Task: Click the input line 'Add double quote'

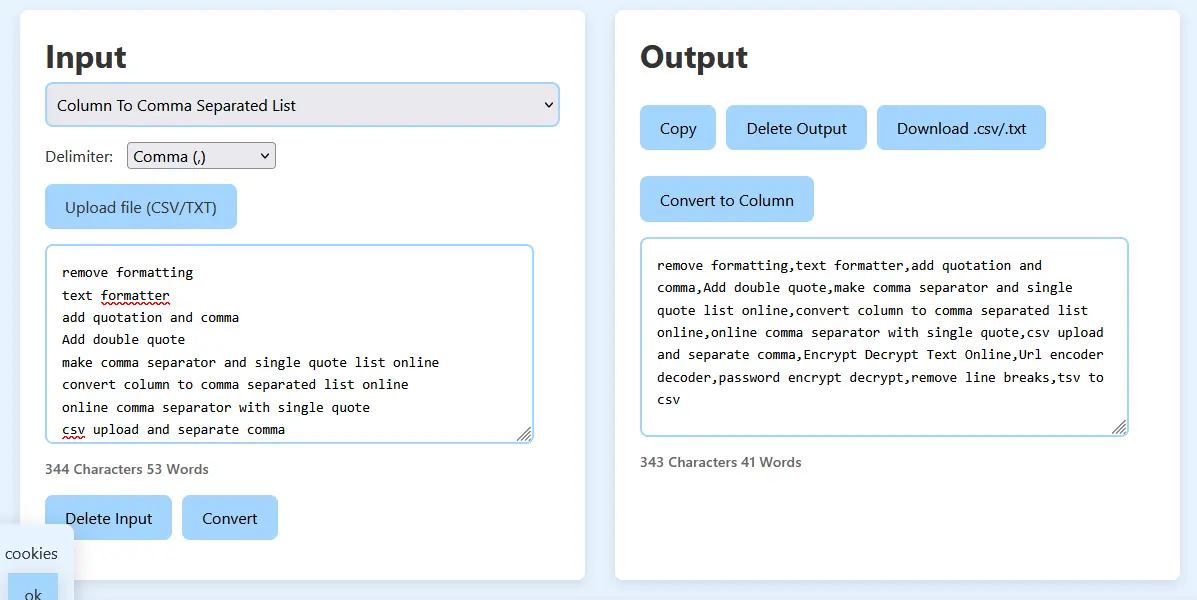Action: click(x=124, y=340)
